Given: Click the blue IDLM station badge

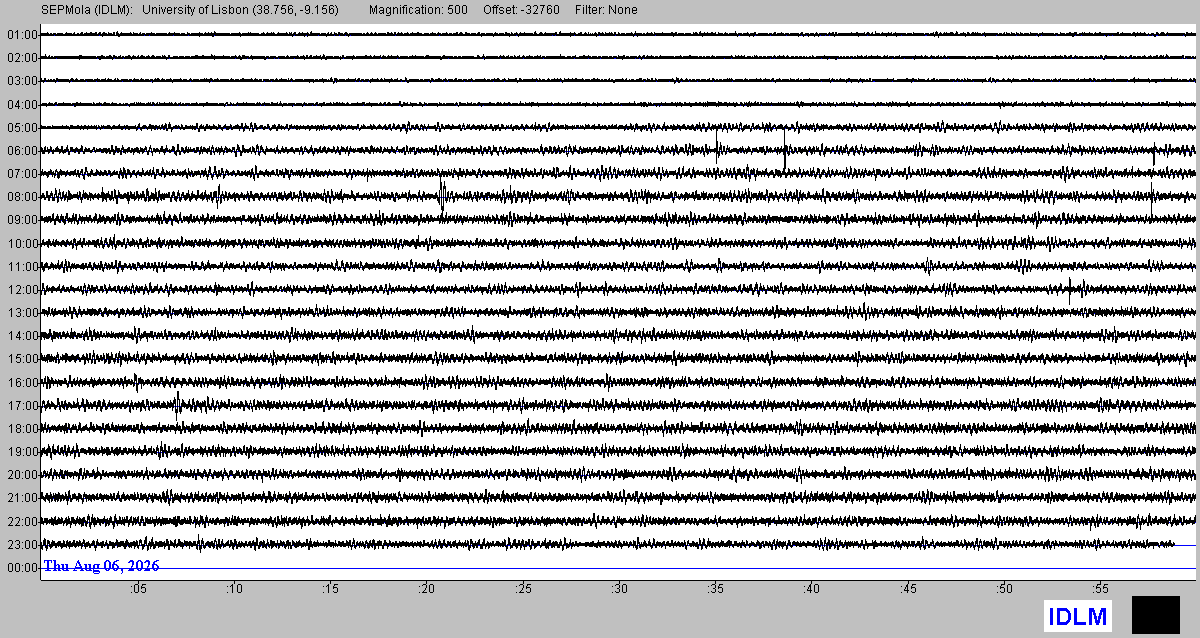Looking at the screenshot, I should click(x=1078, y=616).
